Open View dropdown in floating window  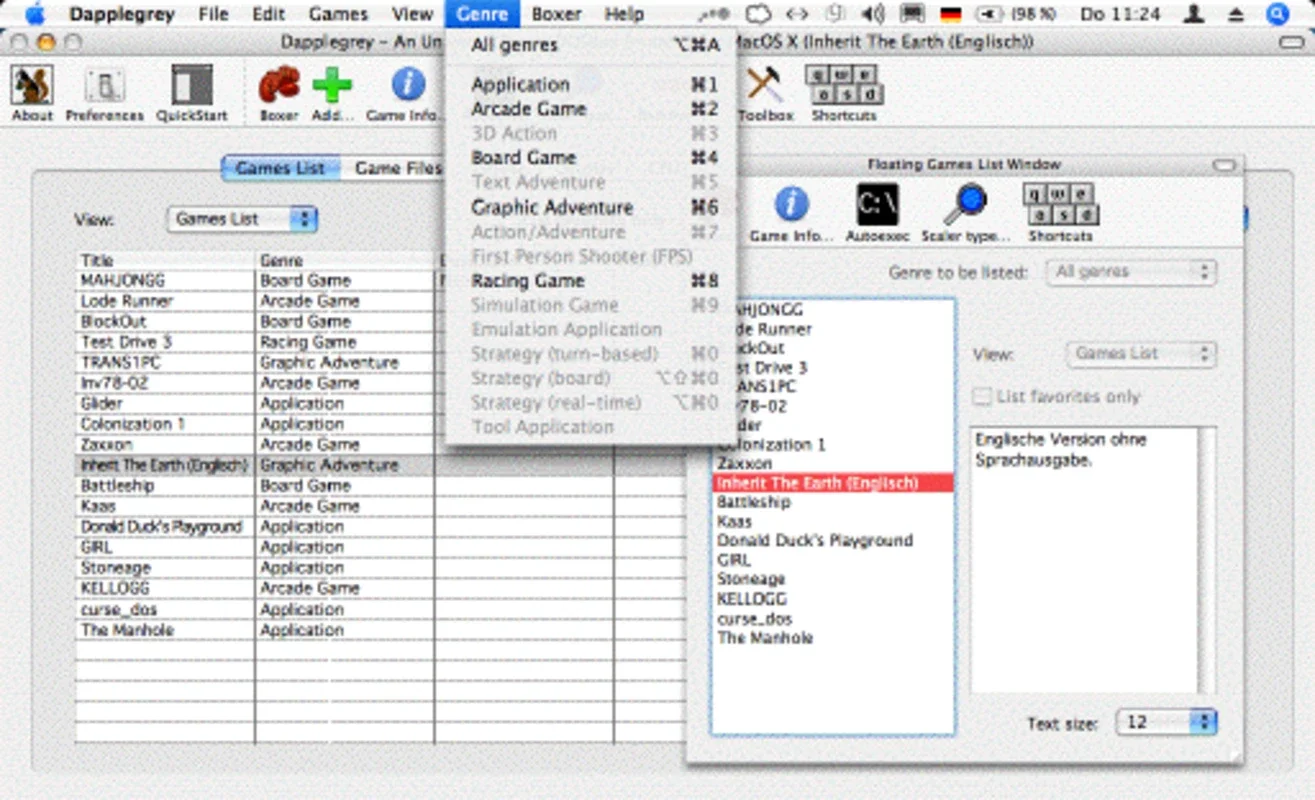click(1140, 354)
